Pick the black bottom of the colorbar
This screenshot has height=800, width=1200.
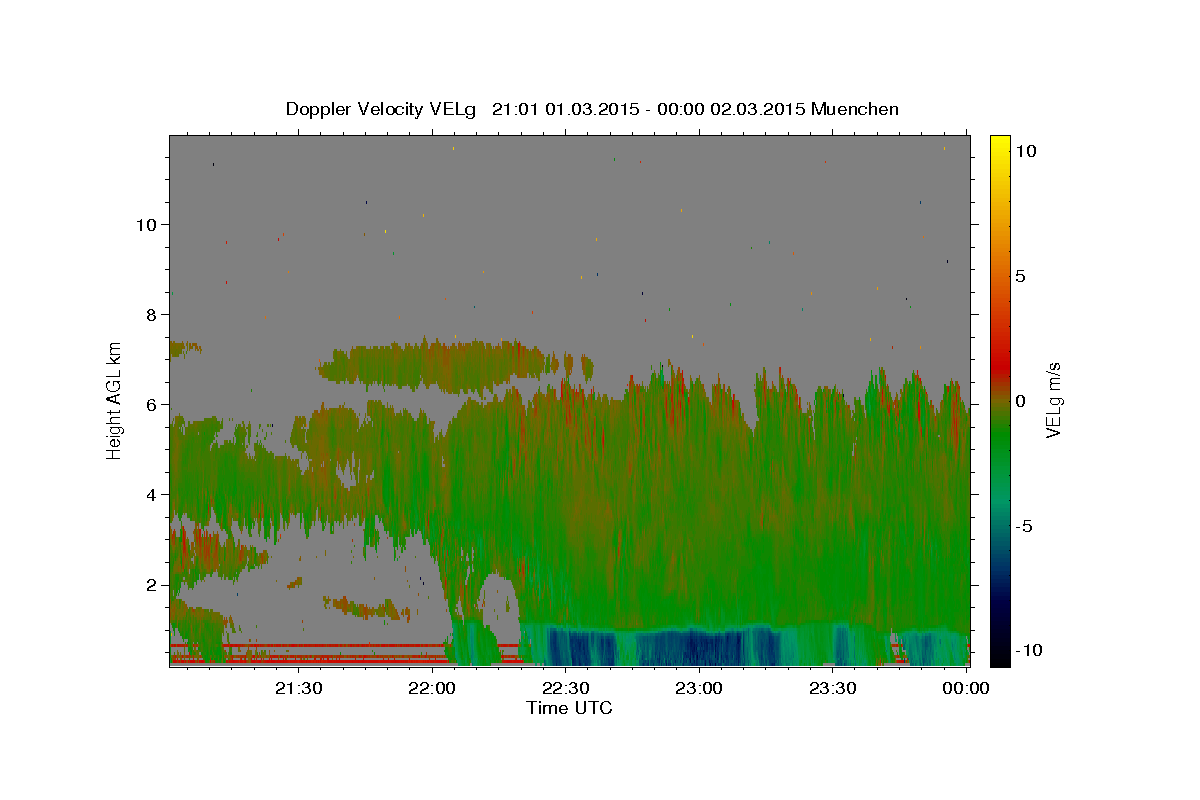pos(1000,655)
